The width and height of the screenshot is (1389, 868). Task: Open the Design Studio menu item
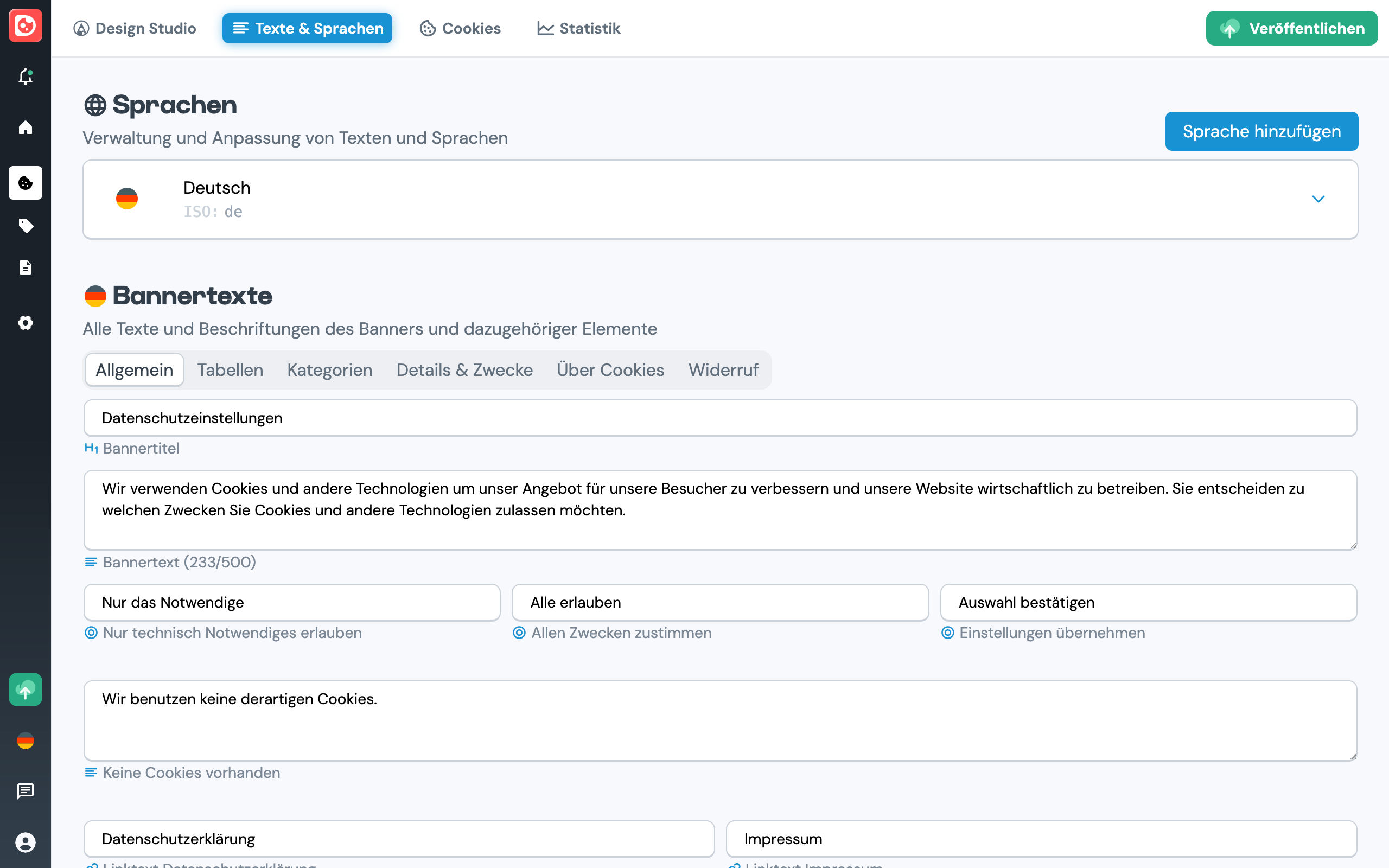click(x=136, y=28)
